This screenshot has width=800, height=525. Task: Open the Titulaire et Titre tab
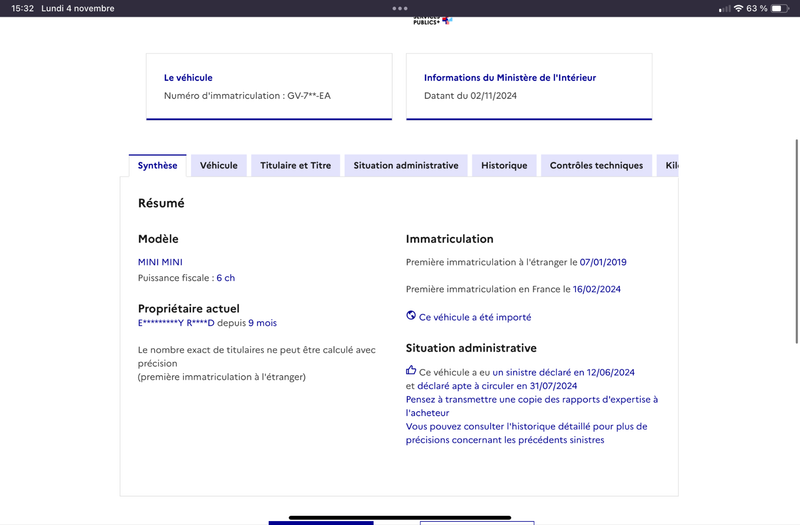(x=295, y=165)
